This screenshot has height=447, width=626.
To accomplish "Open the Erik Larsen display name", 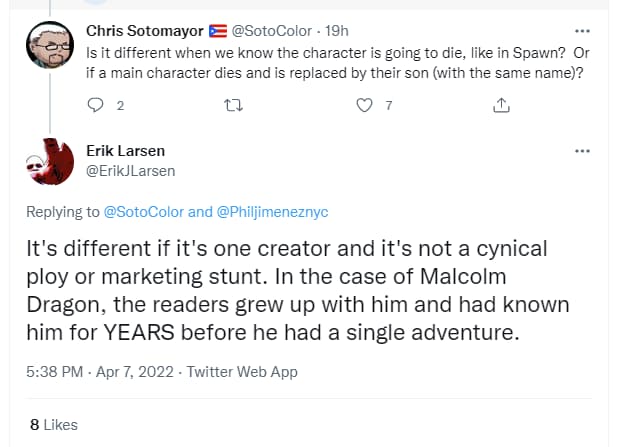I will pos(125,151).
